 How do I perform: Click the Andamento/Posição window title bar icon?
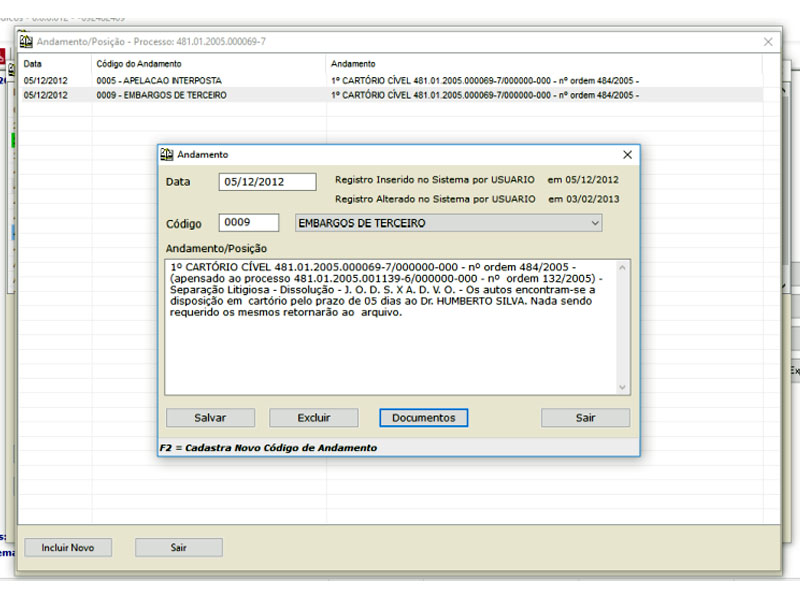[27, 41]
